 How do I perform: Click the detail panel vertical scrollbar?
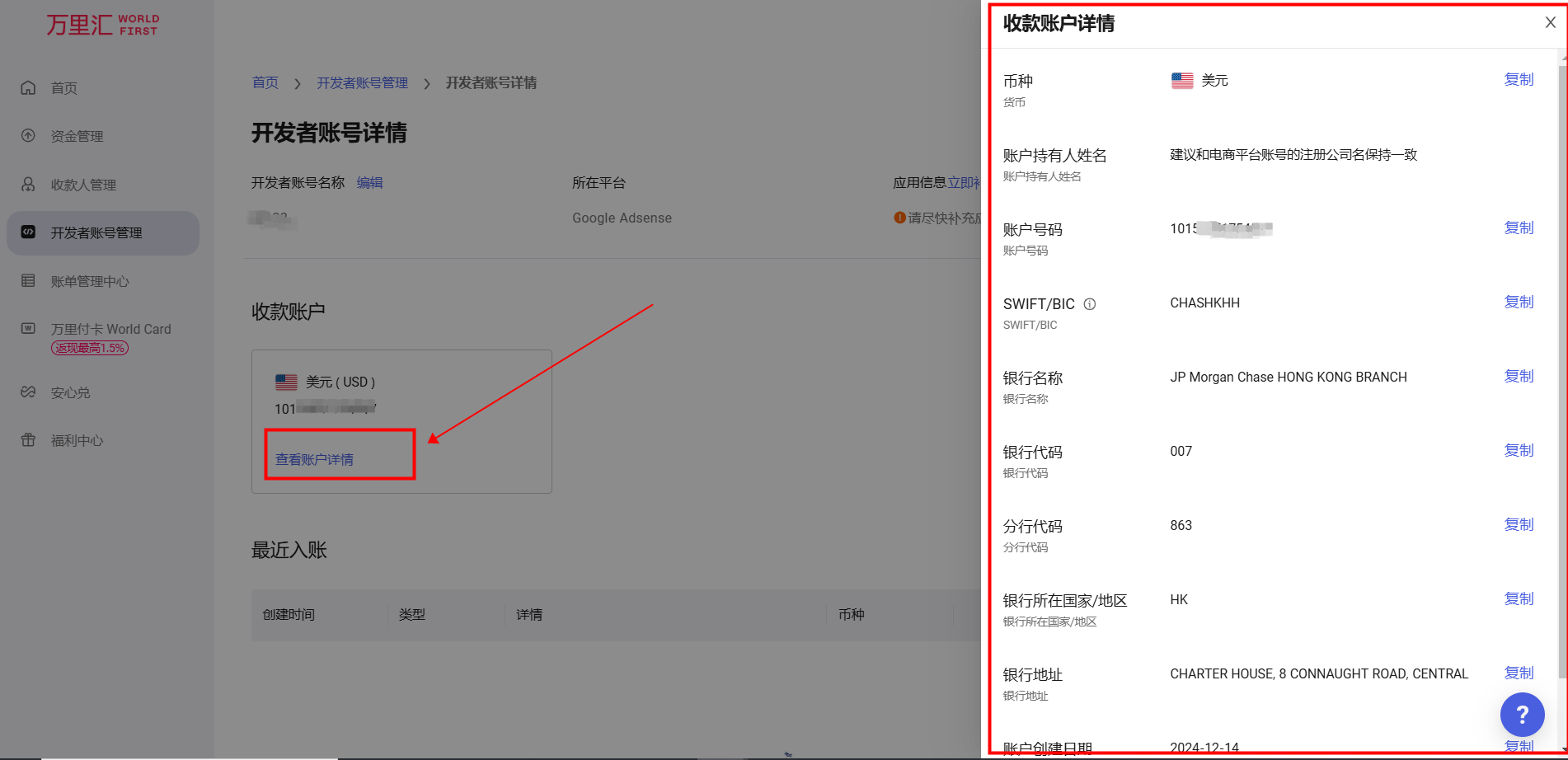click(x=1562, y=371)
